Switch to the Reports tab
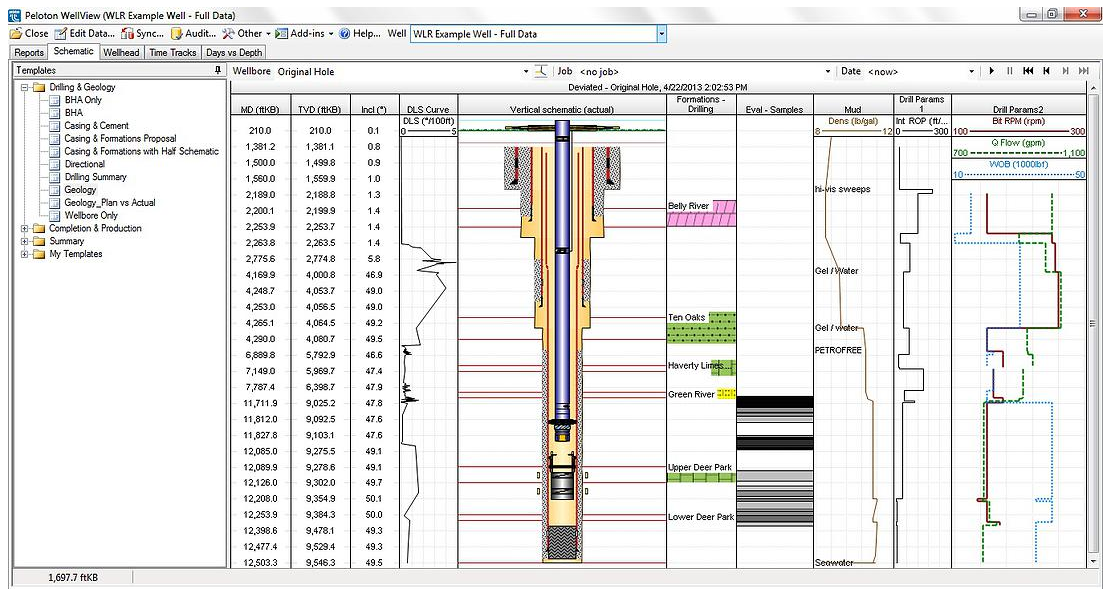Image resolution: width=1106 pixels, height=591 pixels. [29, 52]
